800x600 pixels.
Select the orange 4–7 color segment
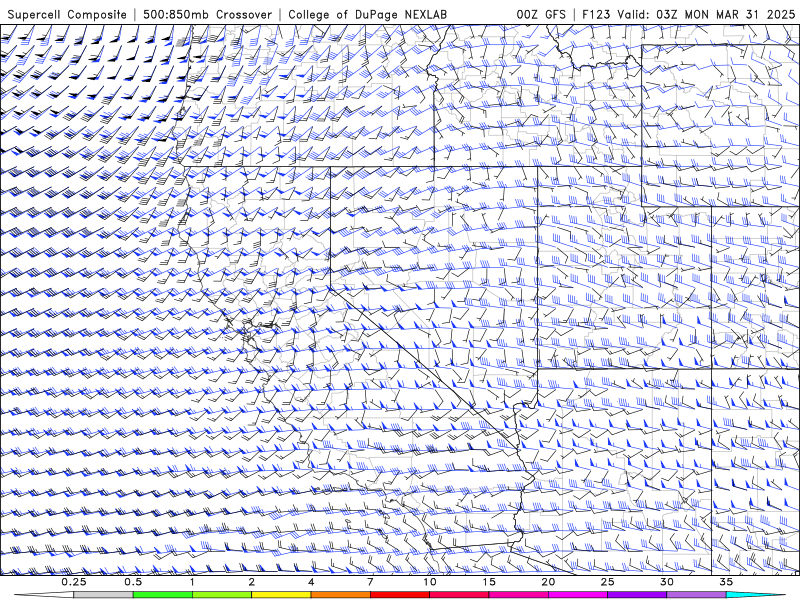click(x=340, y=595)
